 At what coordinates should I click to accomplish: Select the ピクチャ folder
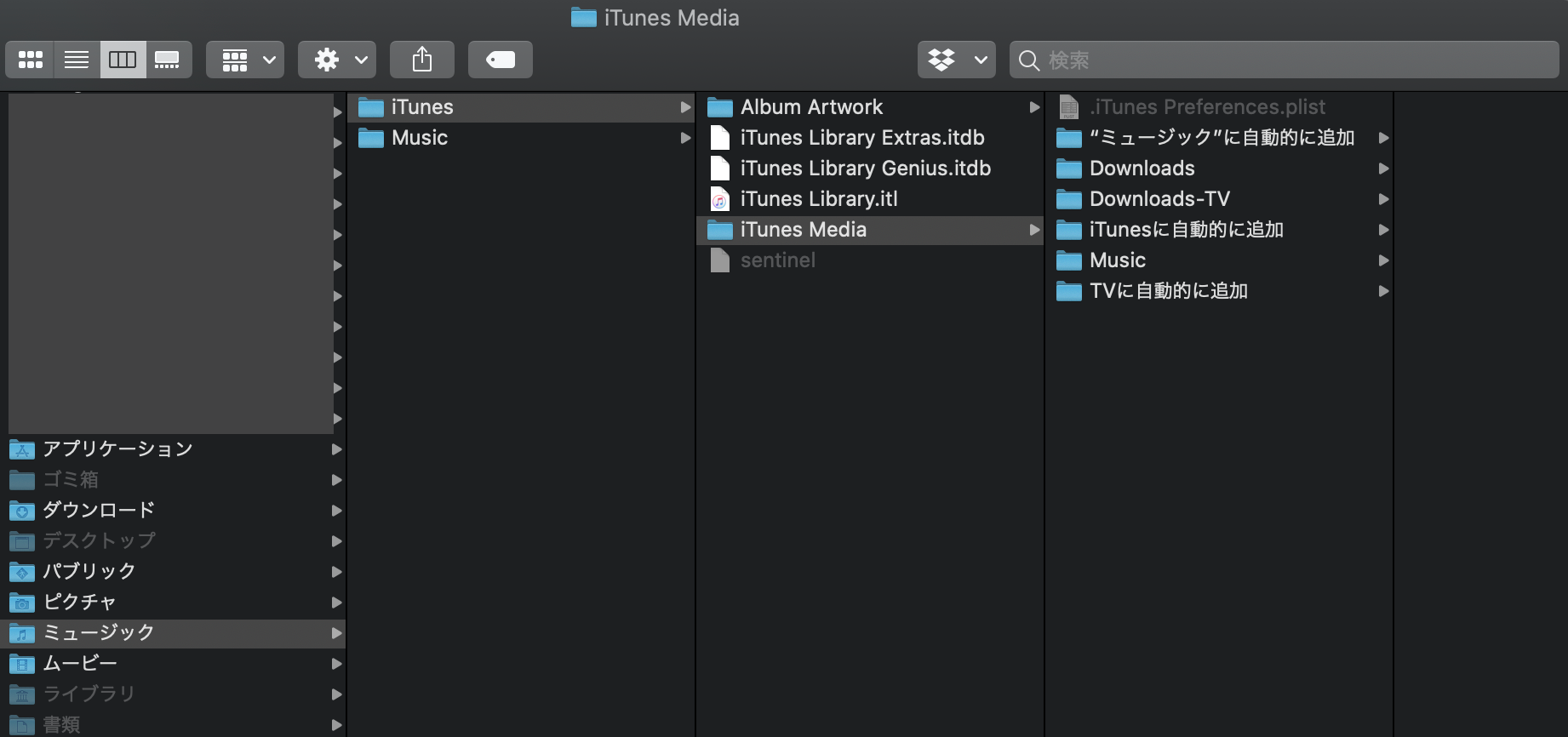pos(174,603)
